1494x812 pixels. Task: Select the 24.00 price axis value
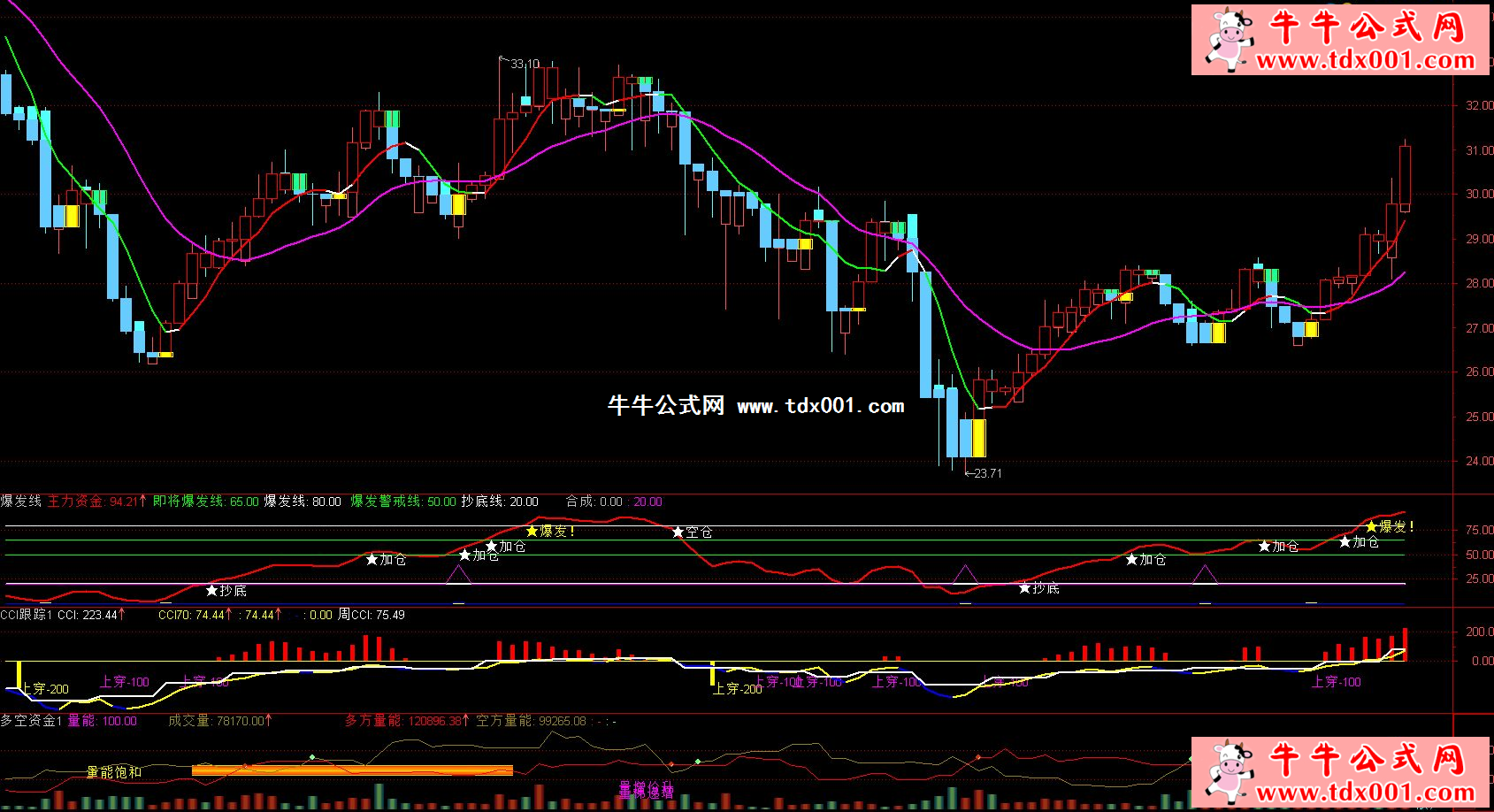point(1479,461)
